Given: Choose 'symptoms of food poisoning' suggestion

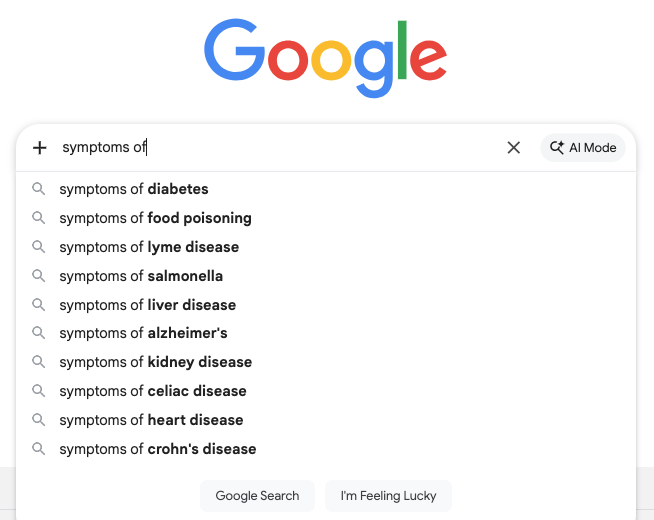Looking at the screenshot, I should 155,218.
